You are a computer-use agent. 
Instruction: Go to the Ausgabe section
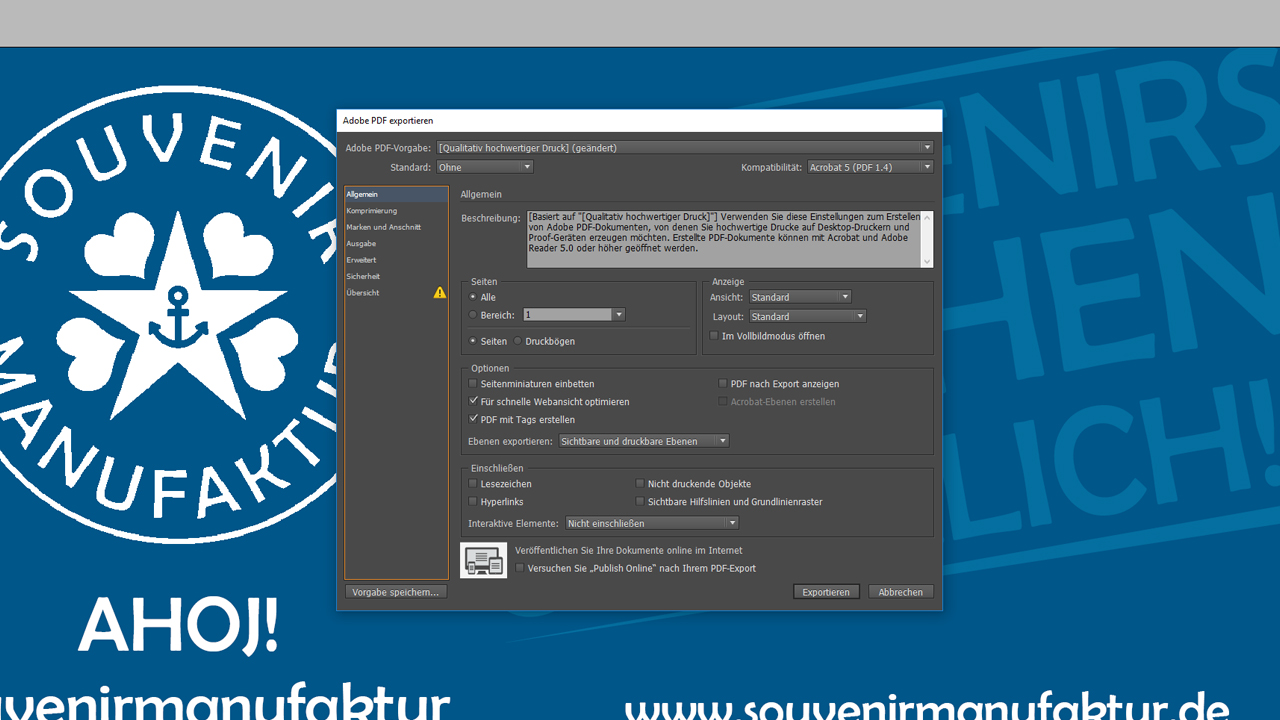point(396,243)
